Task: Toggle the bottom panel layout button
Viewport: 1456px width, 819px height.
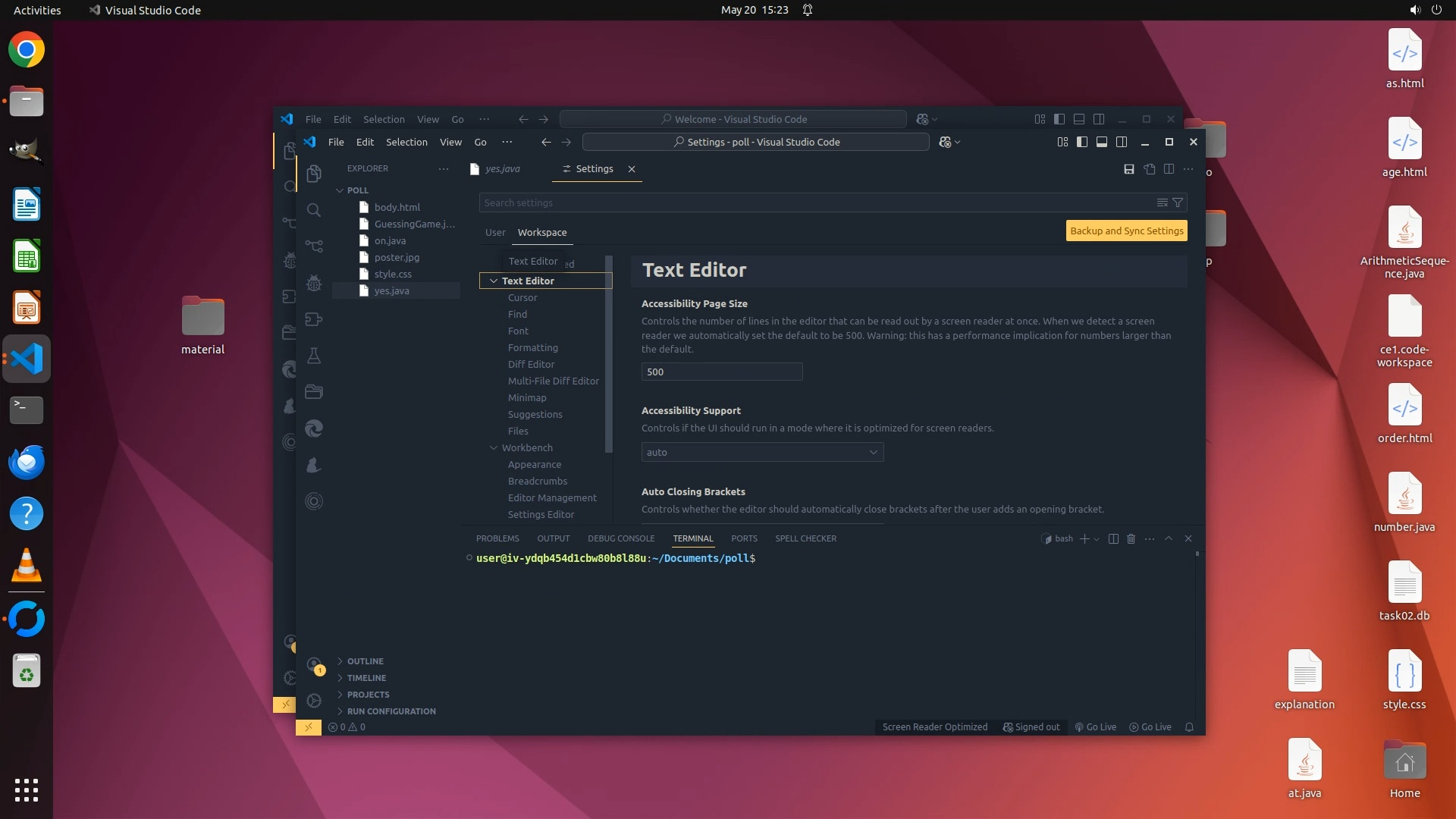Action: tap(1102, 142)
